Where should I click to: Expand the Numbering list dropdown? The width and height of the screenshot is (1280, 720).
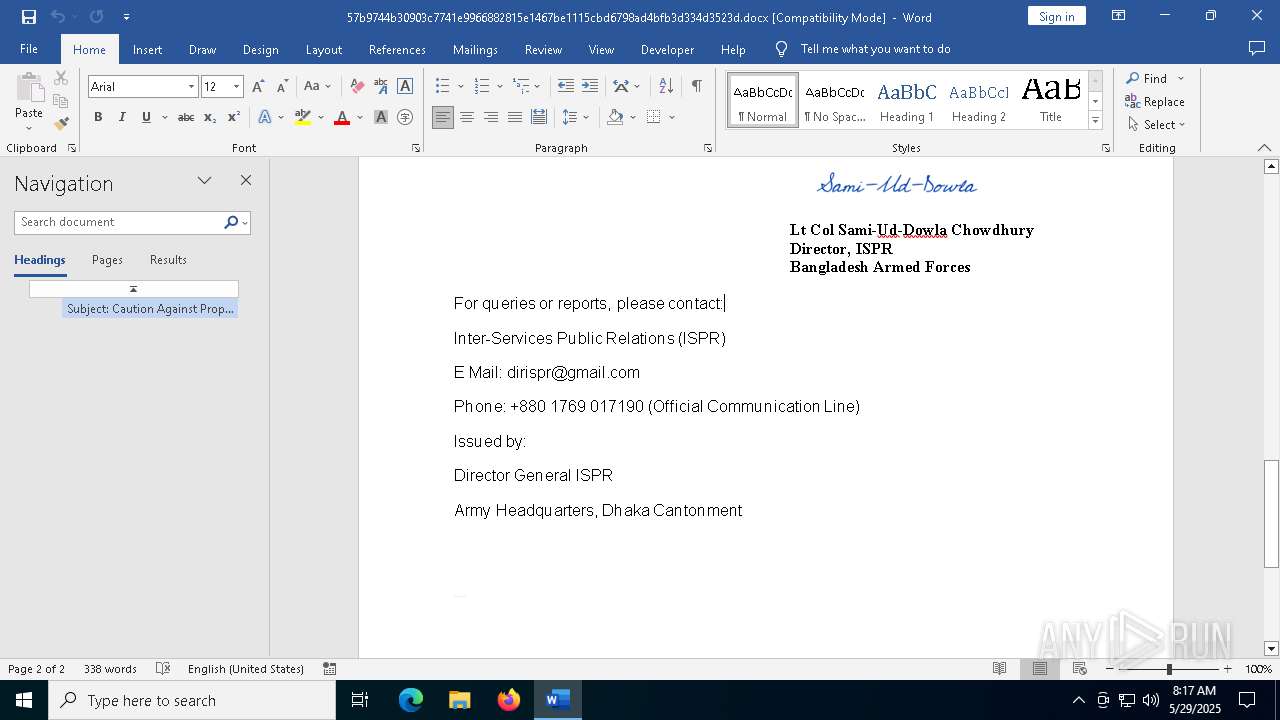click(x=500, y=87)
